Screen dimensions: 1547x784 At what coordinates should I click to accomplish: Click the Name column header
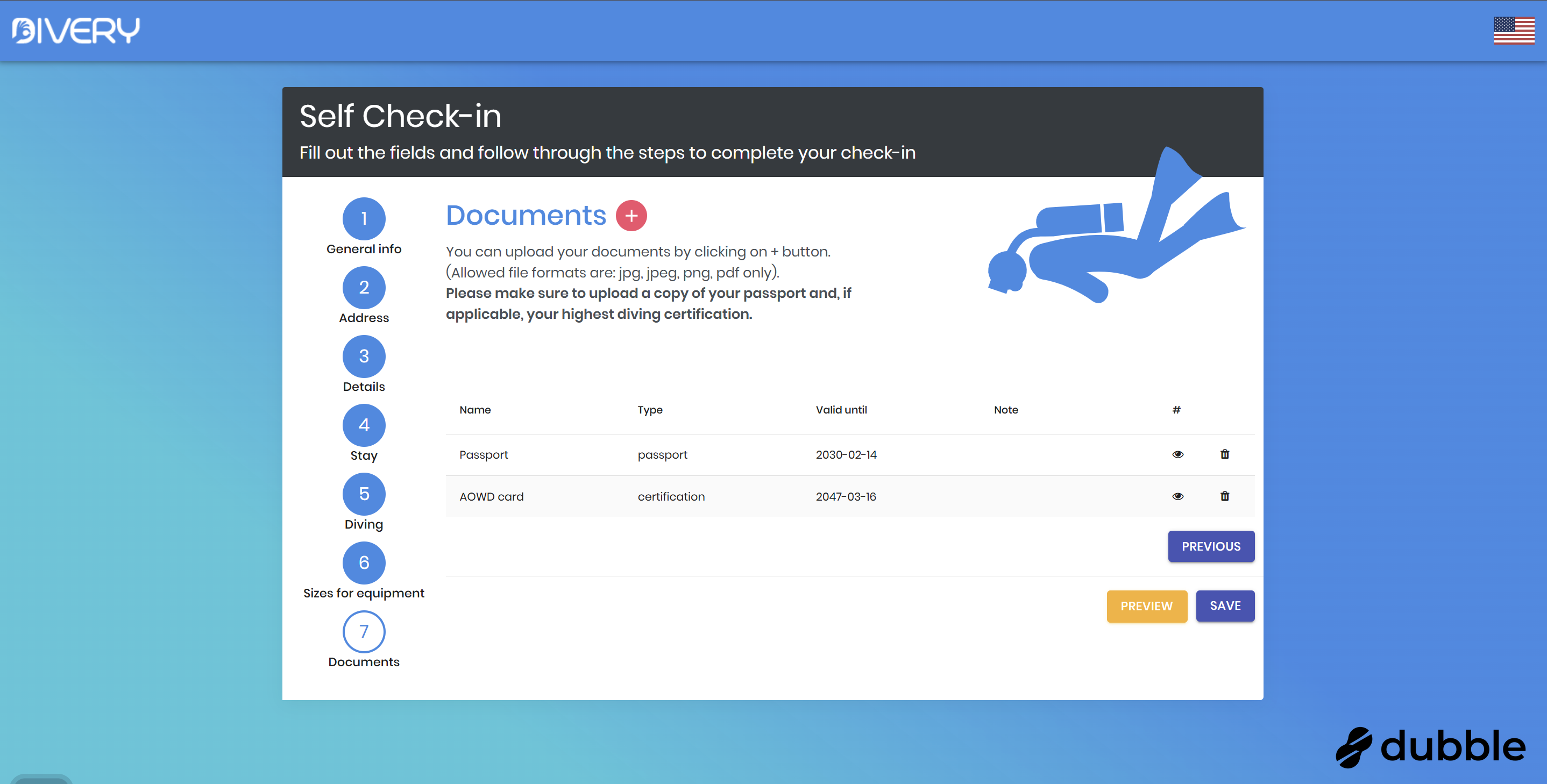475,410
